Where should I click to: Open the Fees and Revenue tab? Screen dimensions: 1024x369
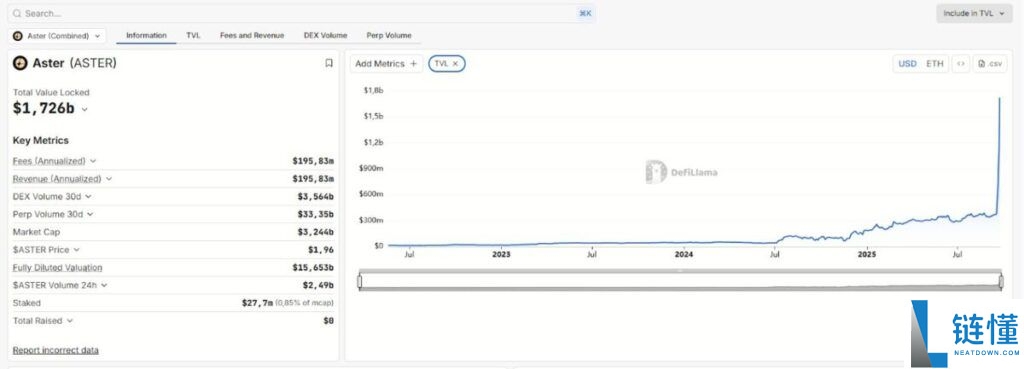tap(251, 35)
